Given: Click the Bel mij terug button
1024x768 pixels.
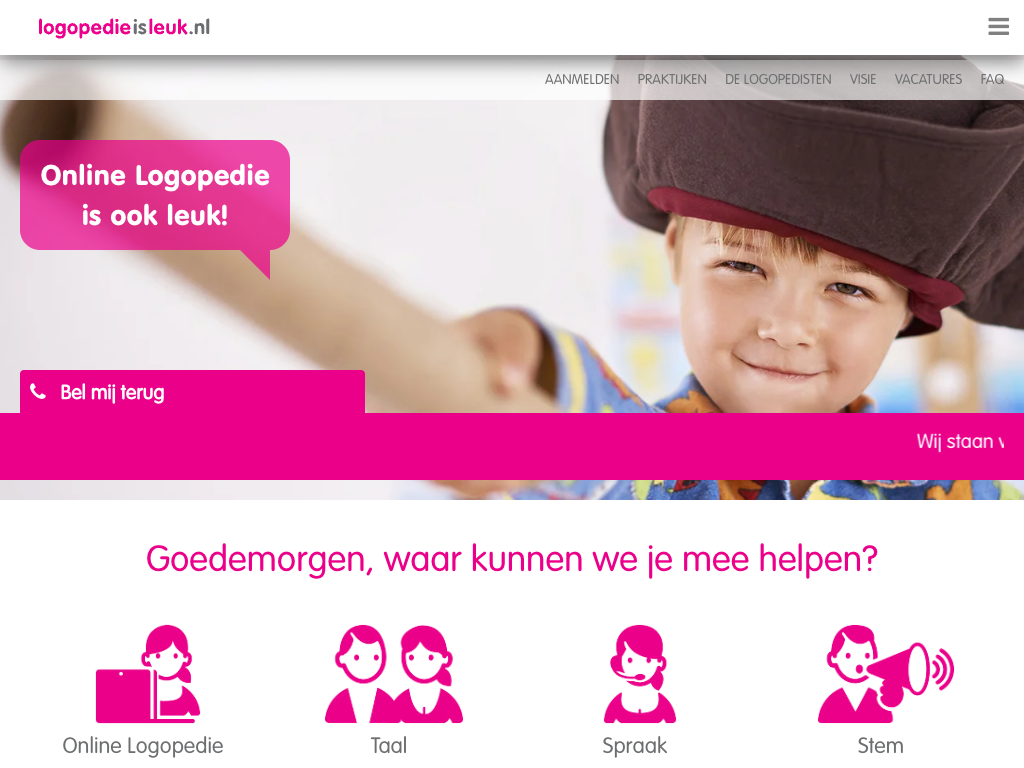Looking at the screenshot, I should (192, 392).
